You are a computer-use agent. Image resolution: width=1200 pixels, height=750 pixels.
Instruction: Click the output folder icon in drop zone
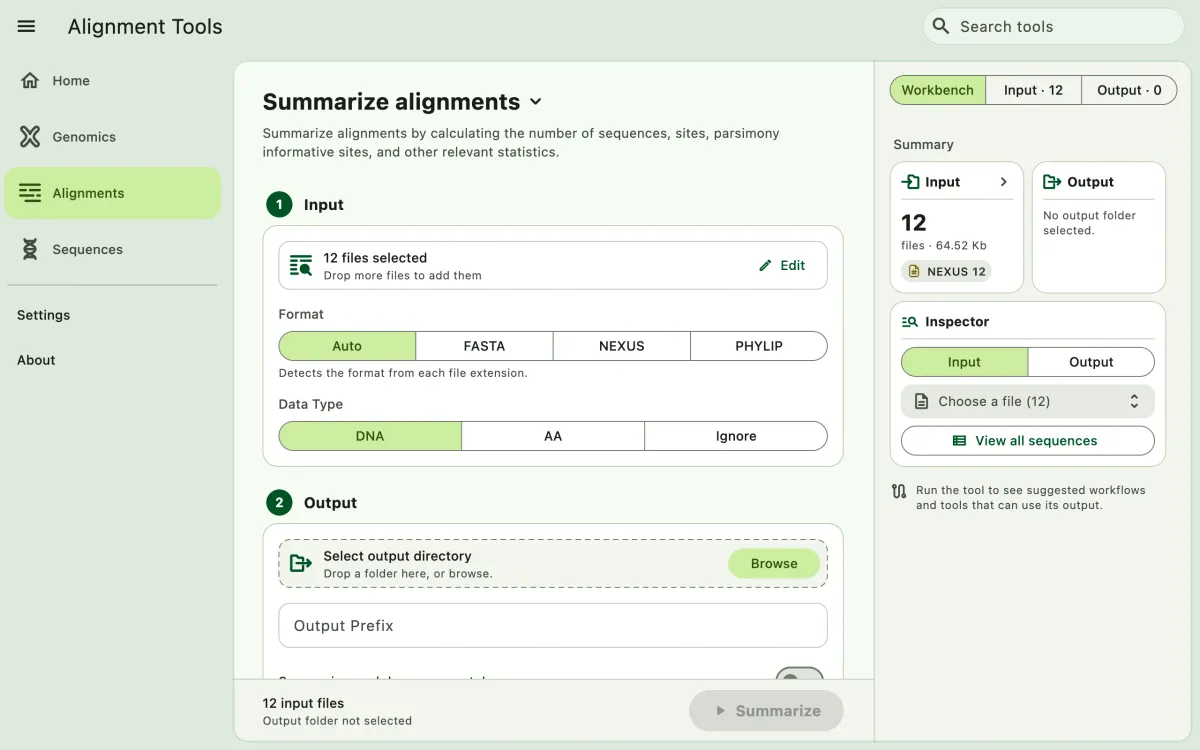click(x=301, y=564)
